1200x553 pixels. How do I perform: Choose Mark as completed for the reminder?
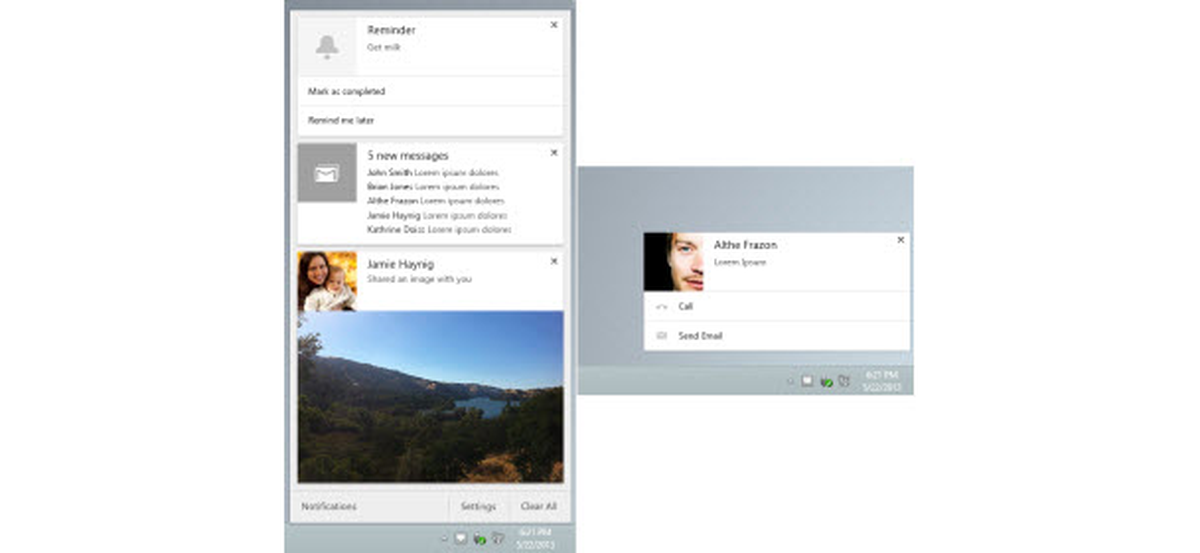(x=430, y=91)
